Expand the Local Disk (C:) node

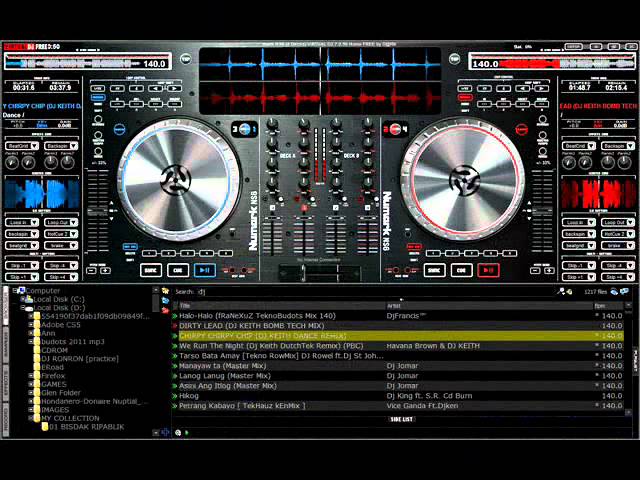click(23, 299)
